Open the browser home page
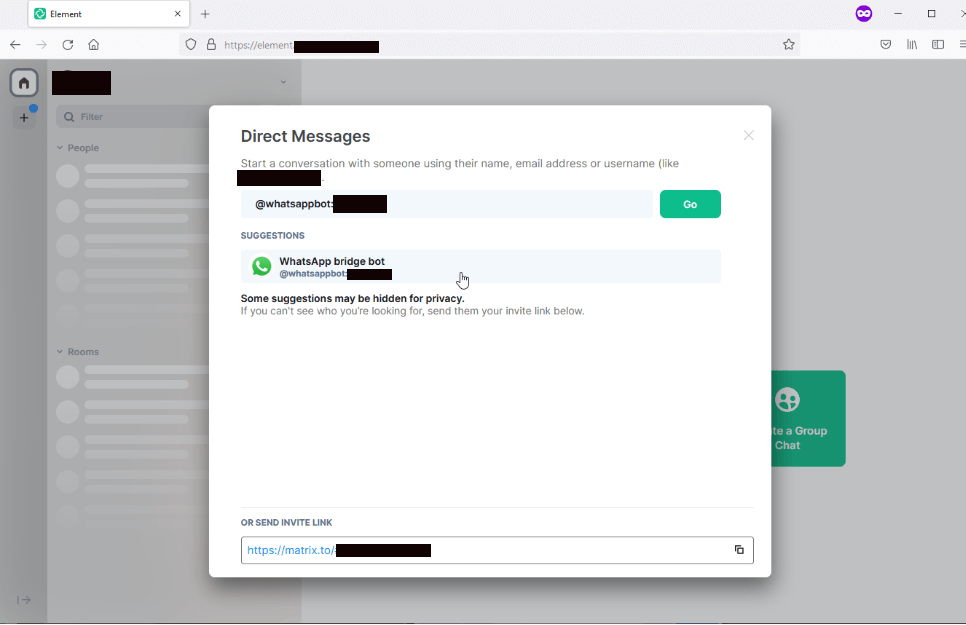This screenshot has height=625, width=966. tap(94, 44)
